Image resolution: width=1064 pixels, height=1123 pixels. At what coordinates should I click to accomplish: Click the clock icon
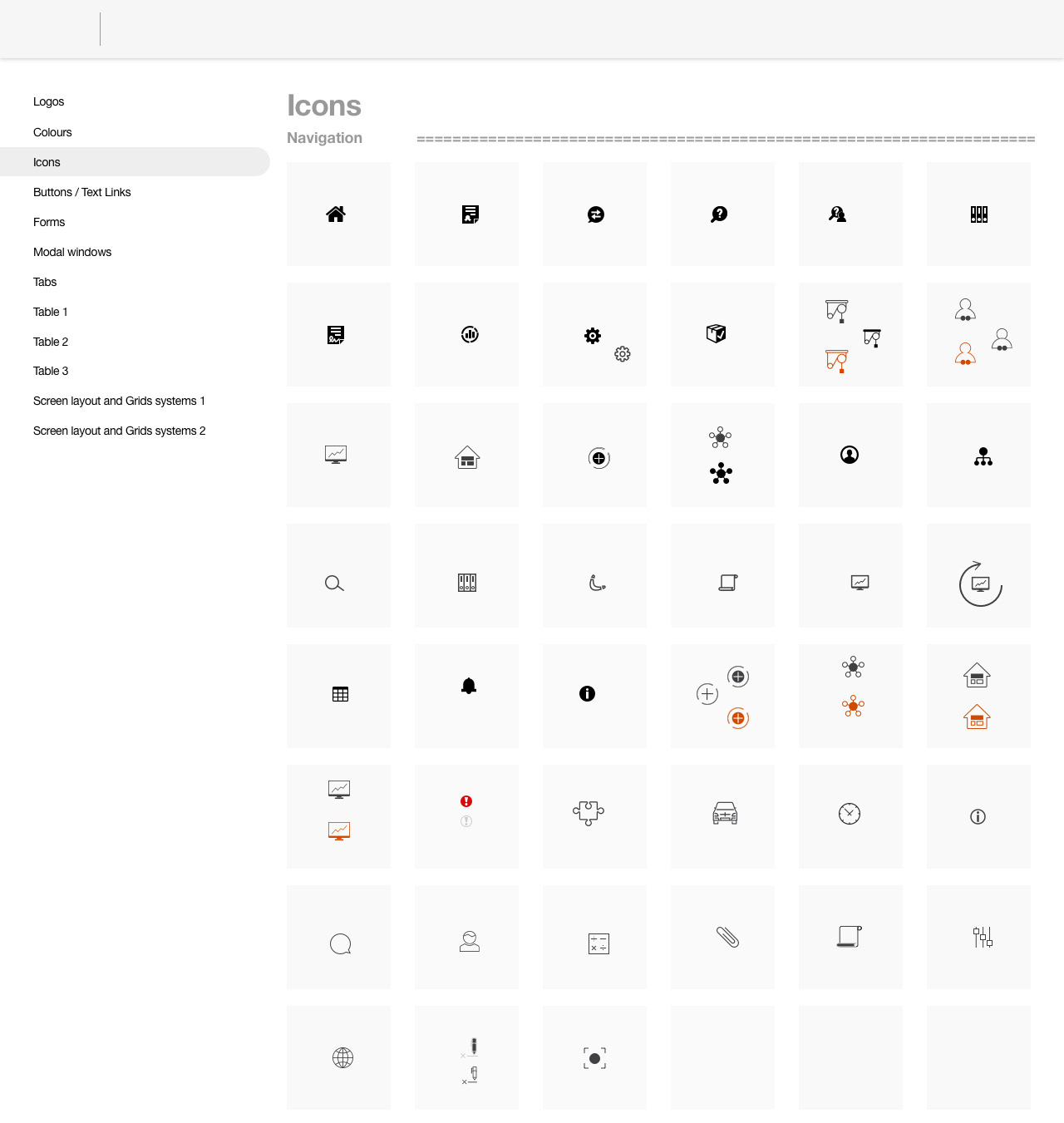click(x=850, y=814)
